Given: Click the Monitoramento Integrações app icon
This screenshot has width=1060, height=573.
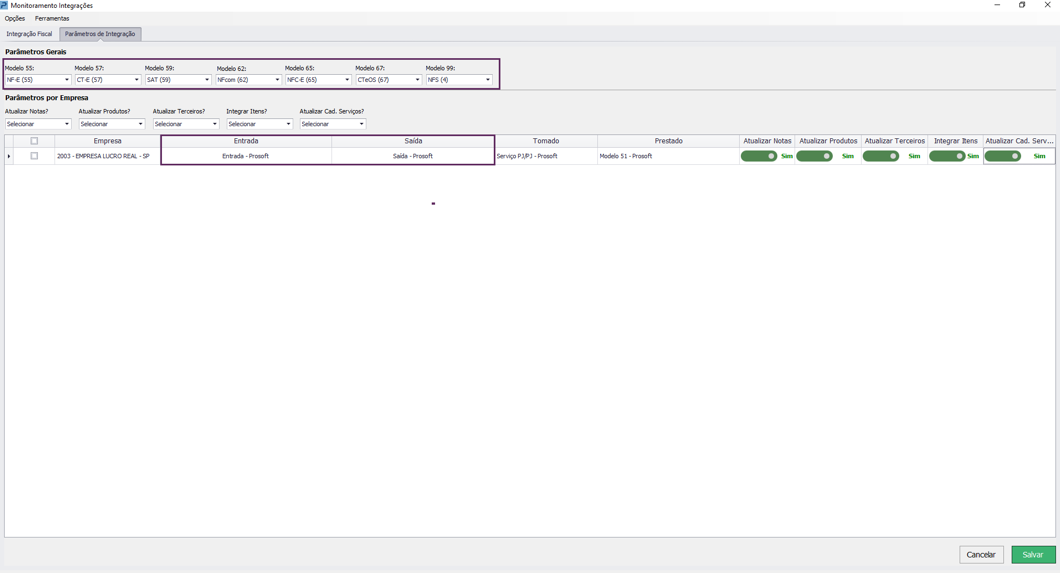Looking at the screenshot, I should [4, 5].
